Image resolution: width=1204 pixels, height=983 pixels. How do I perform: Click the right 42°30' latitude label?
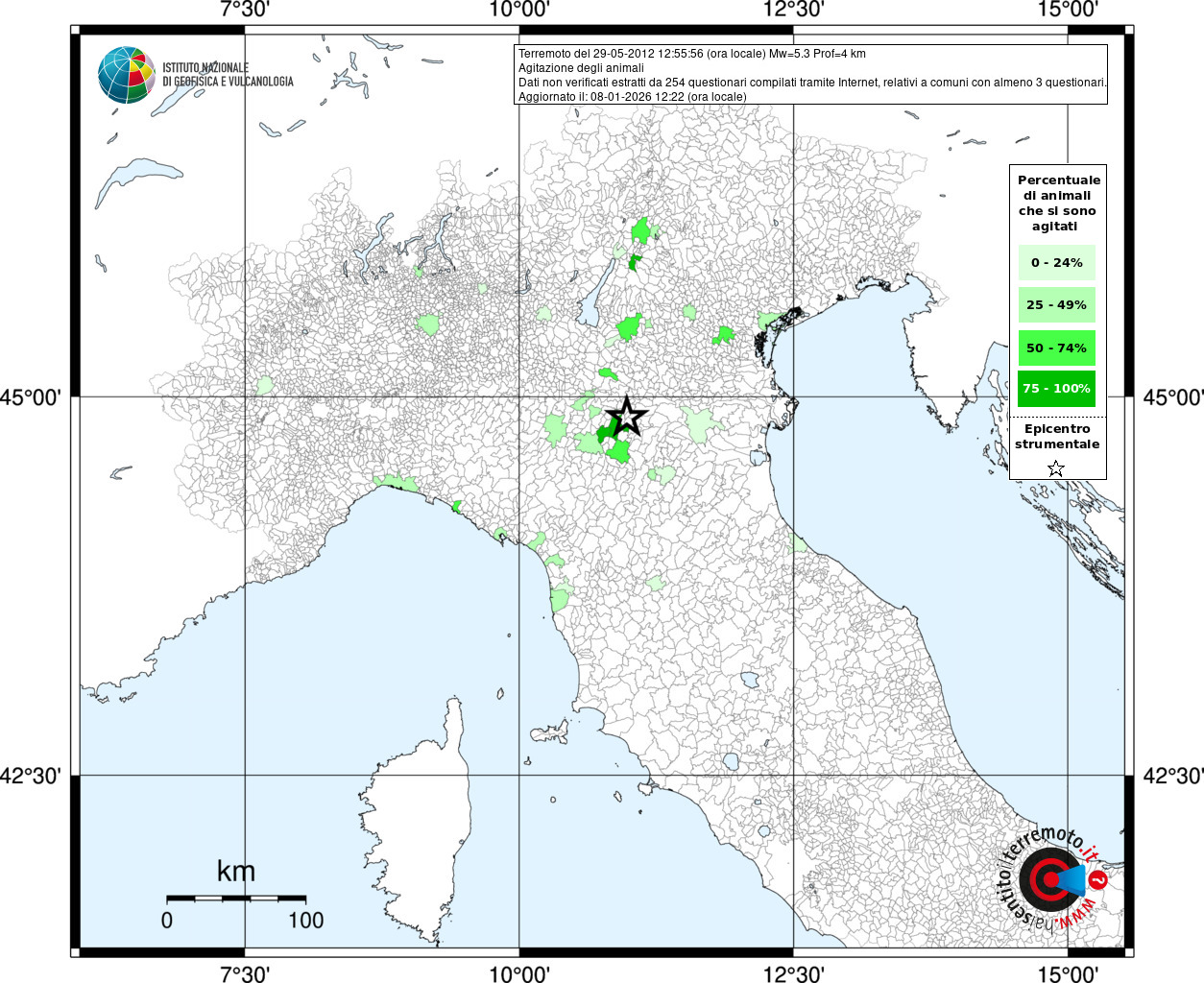pyautogui.click(x=1172, y=776)
